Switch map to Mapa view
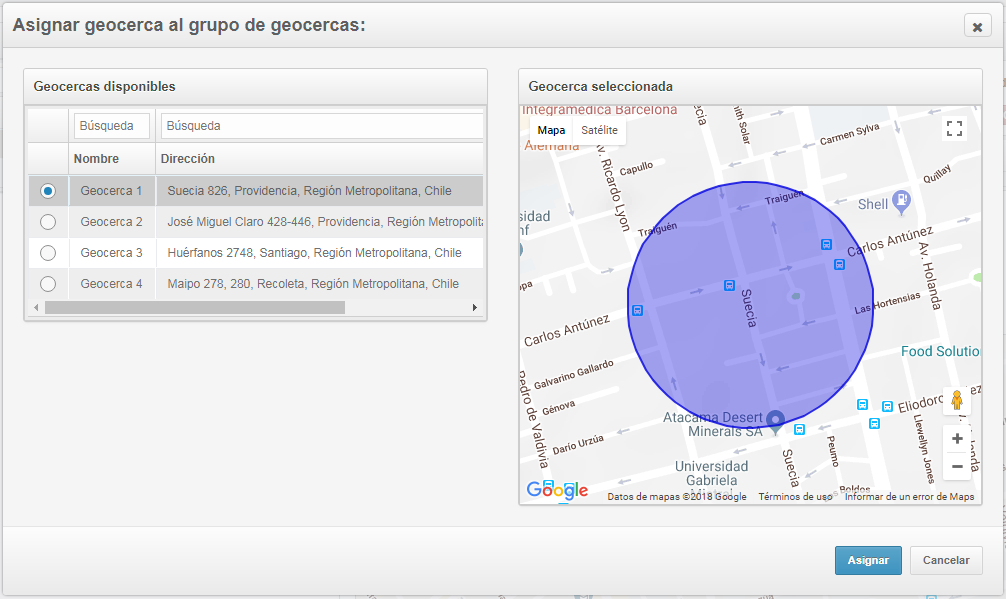Screen dimensions: 1006x599 (551, 131)
